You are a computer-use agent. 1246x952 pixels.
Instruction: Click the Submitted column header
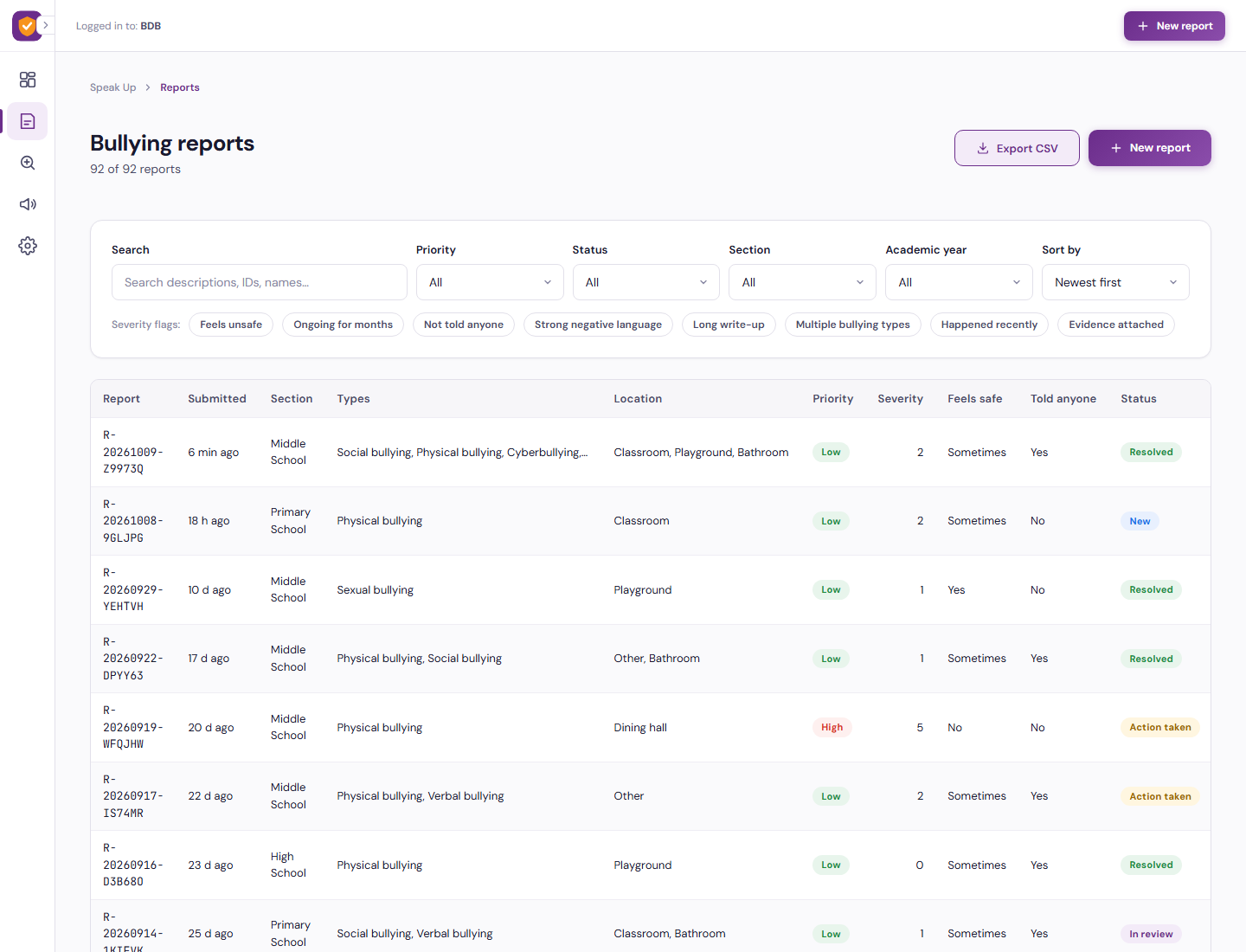pyautogui.click(x=217, y=399)
